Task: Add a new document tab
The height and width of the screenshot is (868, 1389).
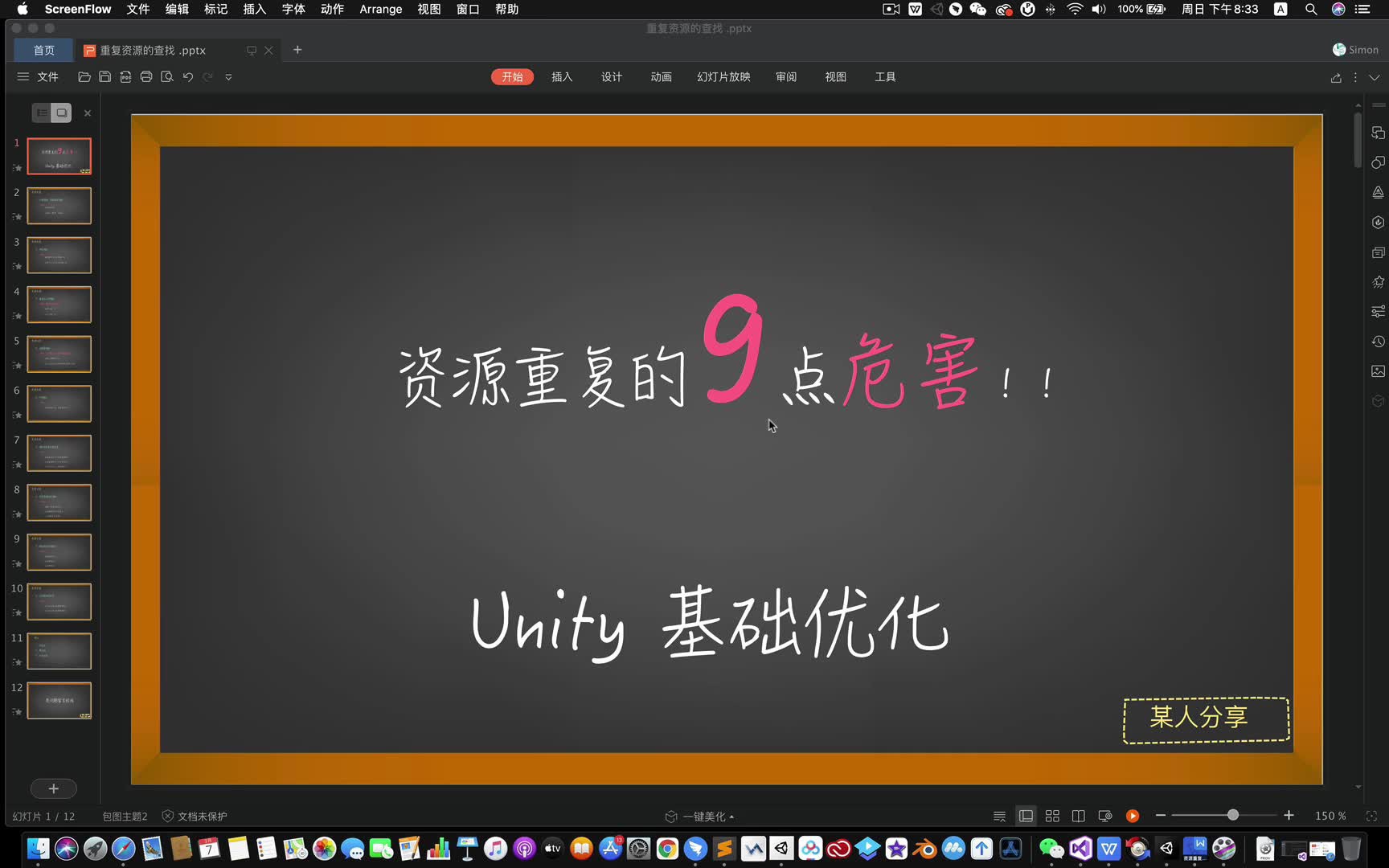Action: point(297,50)
